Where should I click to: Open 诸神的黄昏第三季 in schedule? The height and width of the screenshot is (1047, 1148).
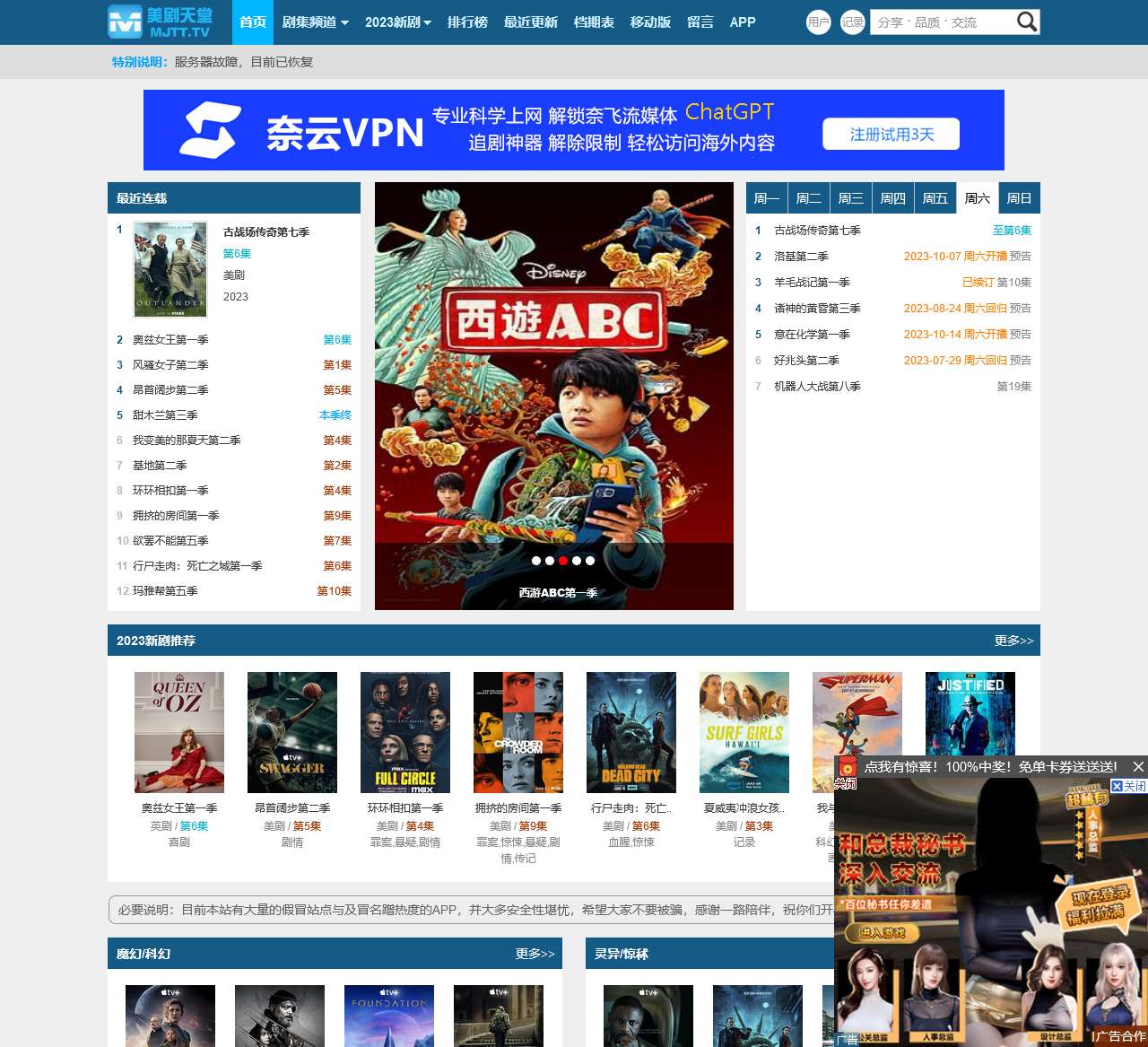tap(817, 309)
